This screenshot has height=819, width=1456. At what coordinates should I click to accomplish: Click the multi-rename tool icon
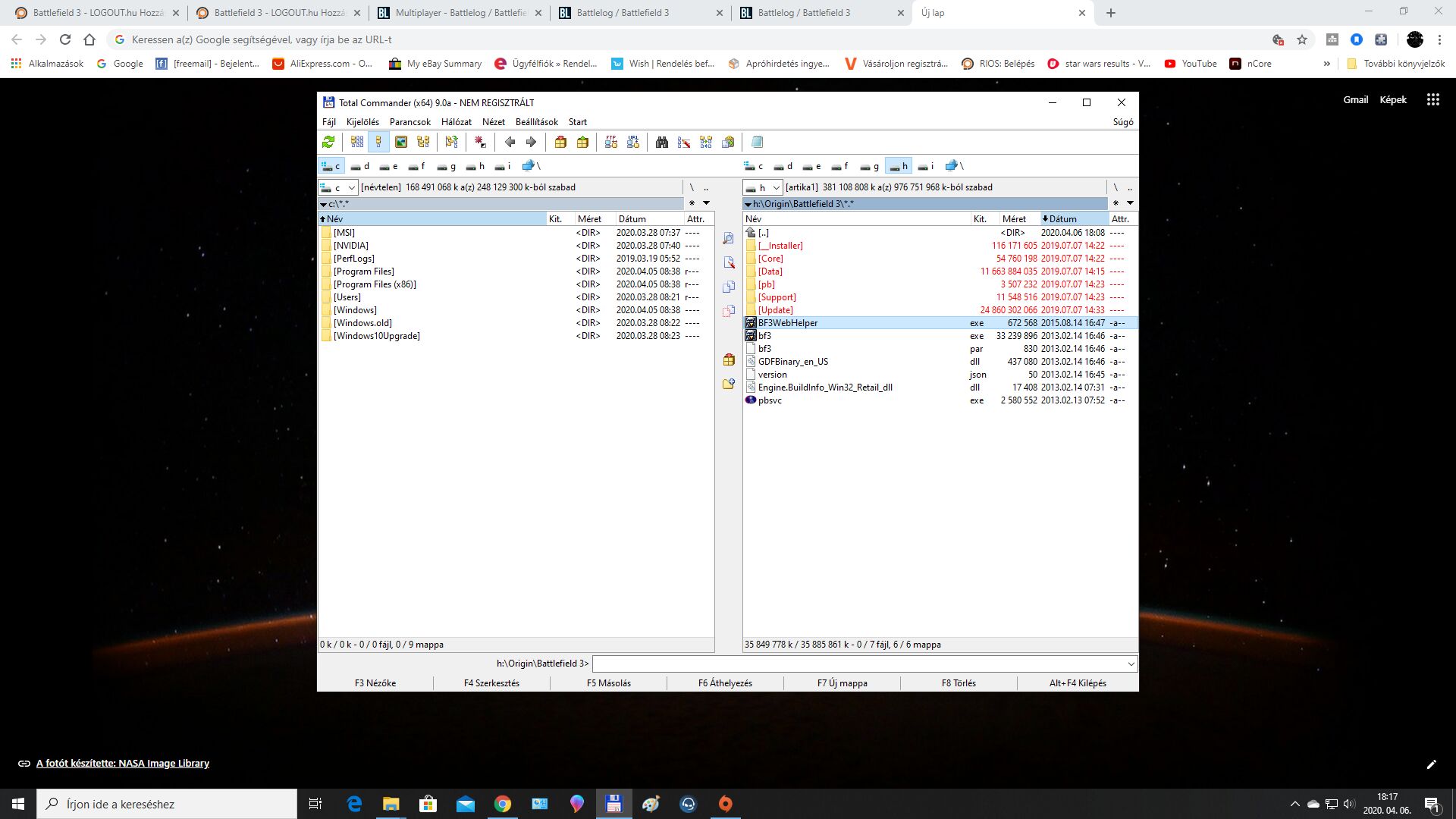click(x=684, y=142)
